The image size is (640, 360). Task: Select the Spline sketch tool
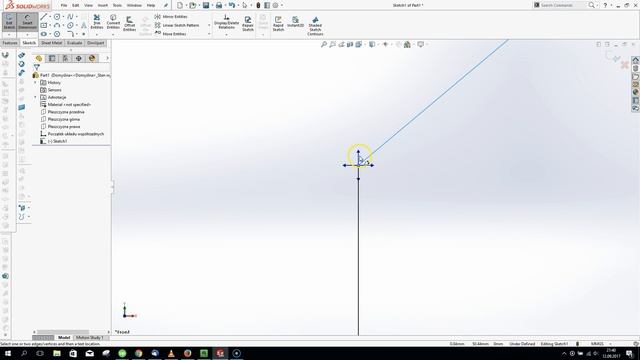point(70,17)
